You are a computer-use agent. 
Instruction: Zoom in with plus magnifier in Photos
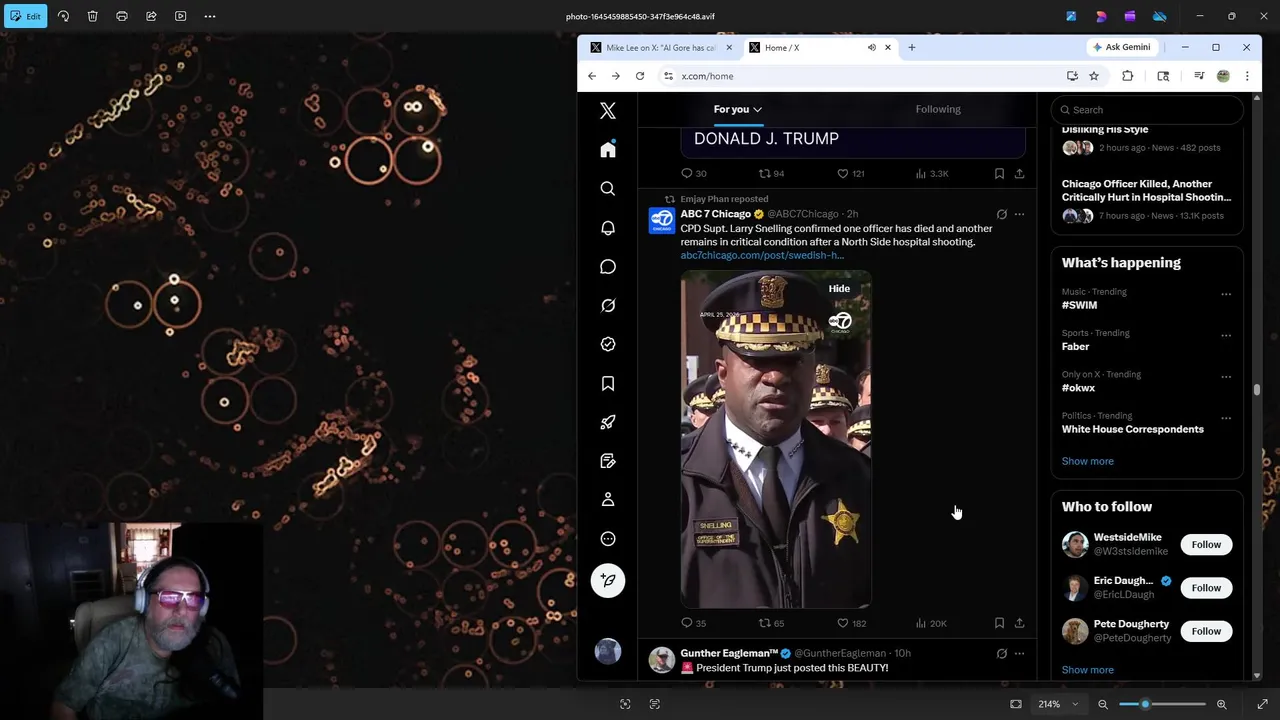(x=1221, y=704)
